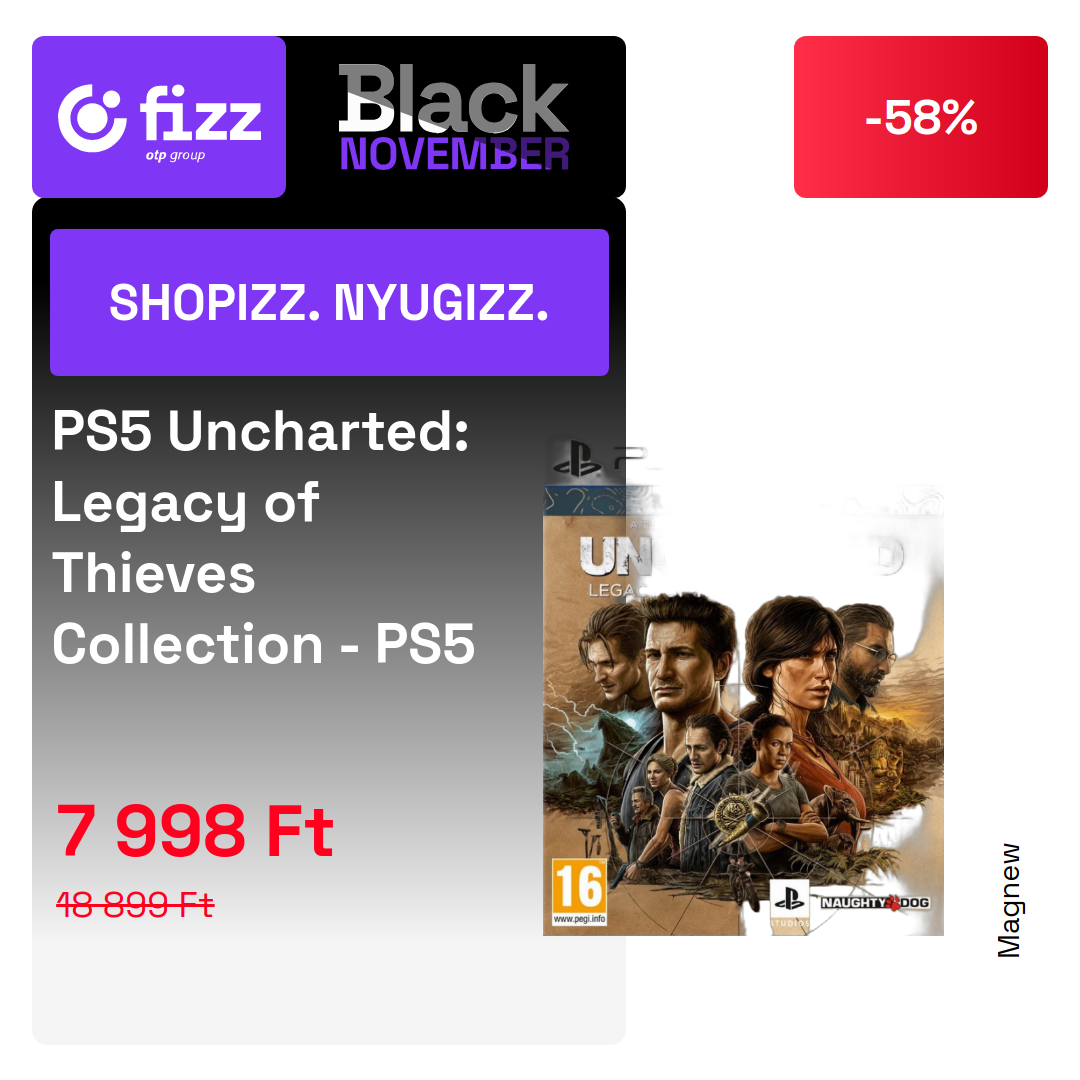Image resolution: width=1080 pixels, height=1080 pixels.
Task: Click the red -58% discount badge
Action: tap(920, 117)
